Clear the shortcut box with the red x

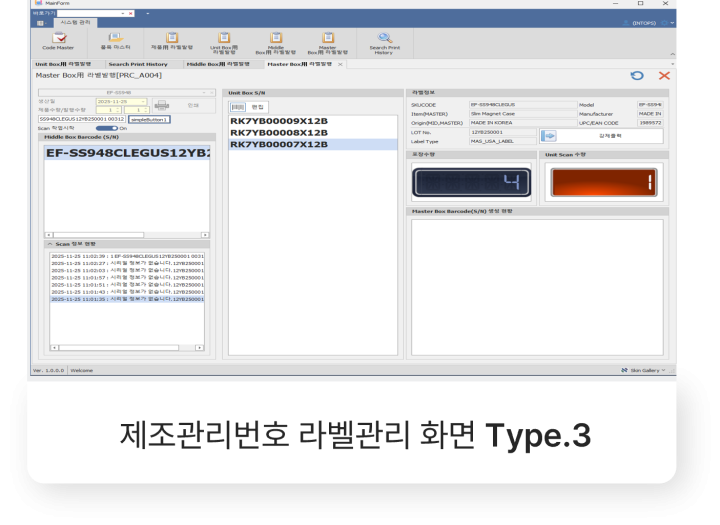(x=130, y=13)
